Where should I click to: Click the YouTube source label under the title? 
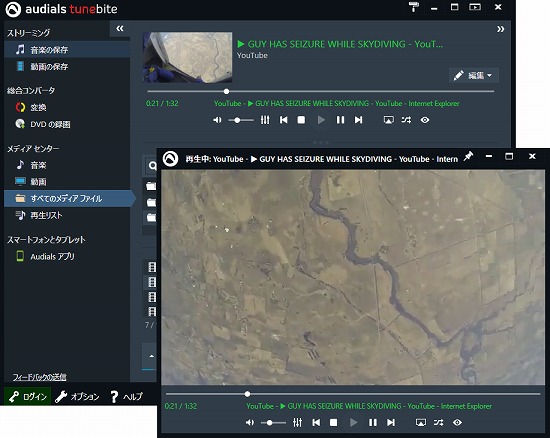tap(252, 55)
